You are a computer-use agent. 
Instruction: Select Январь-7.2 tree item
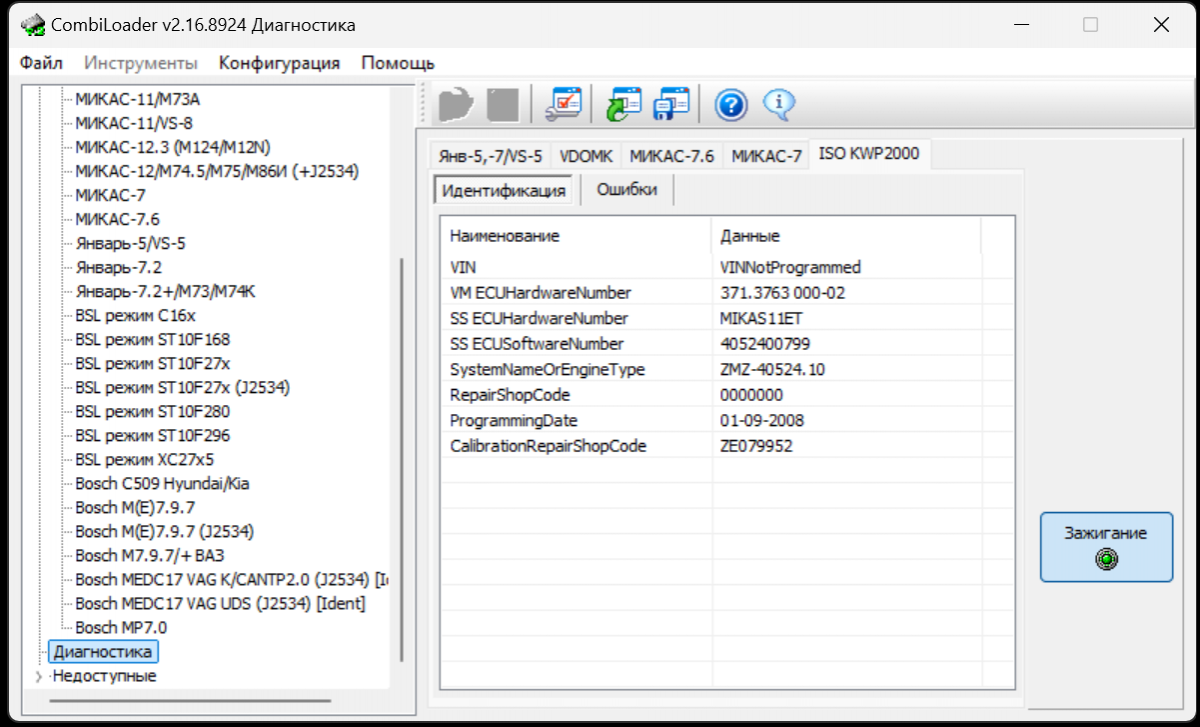pos(119,267)
